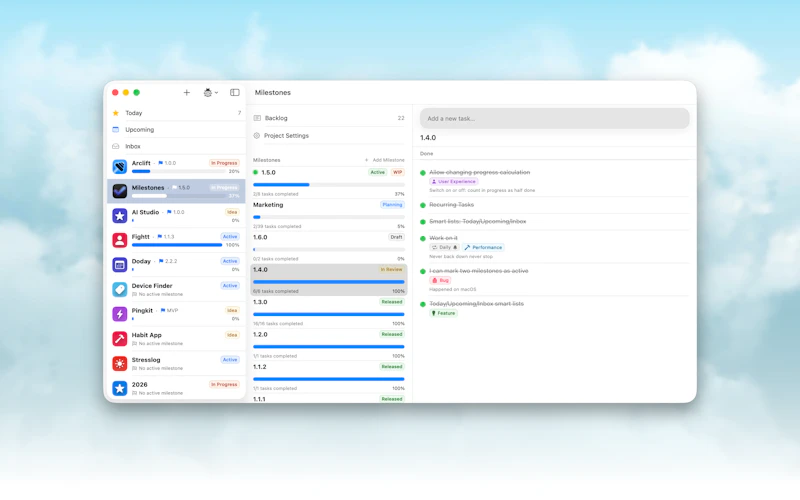Click the Add a new task field
The width and height of the screenshot is (800, 500).
point(555,118)
